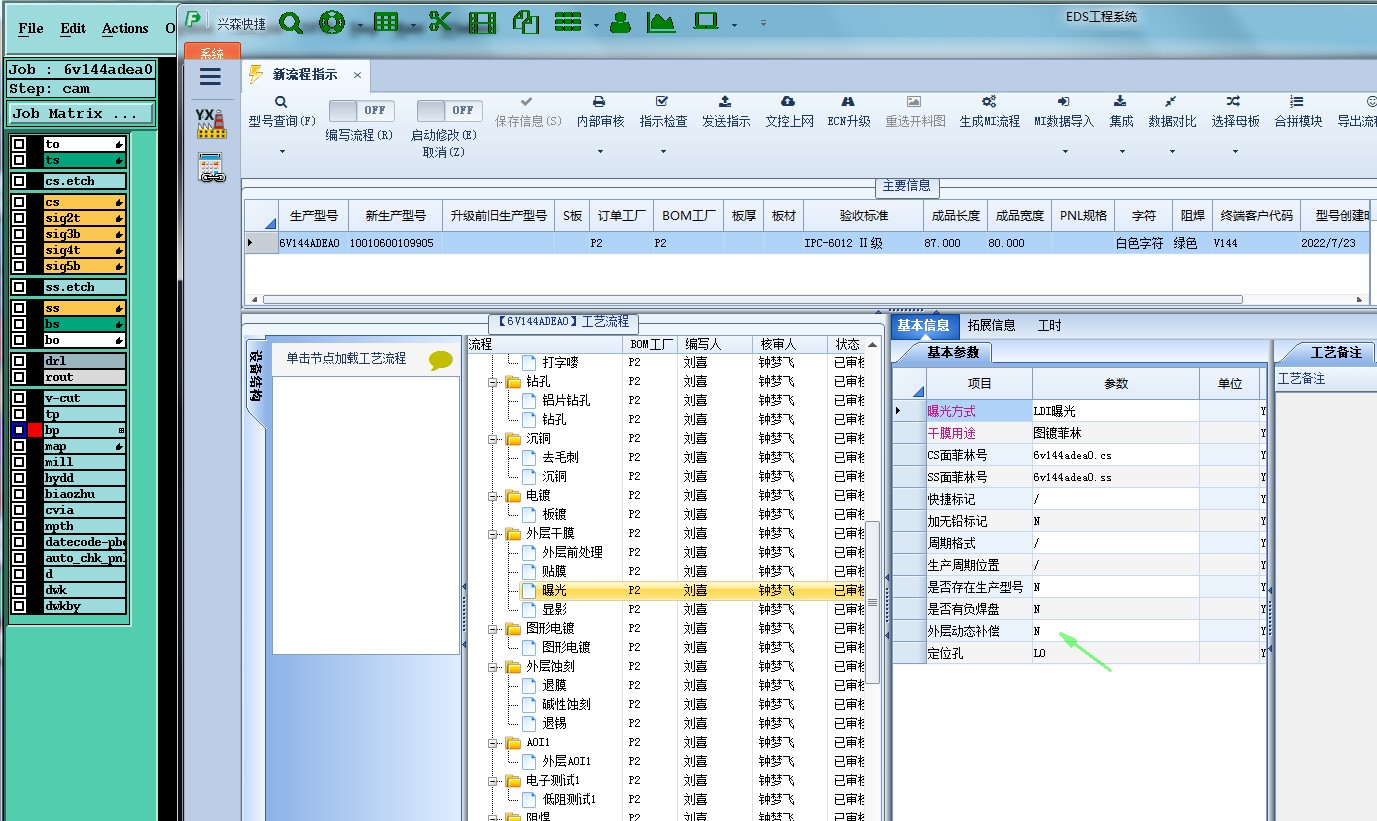Click 型号查询(F) search tool
The width and height of the screenshot is (1377, 821).
coord(281,112)
